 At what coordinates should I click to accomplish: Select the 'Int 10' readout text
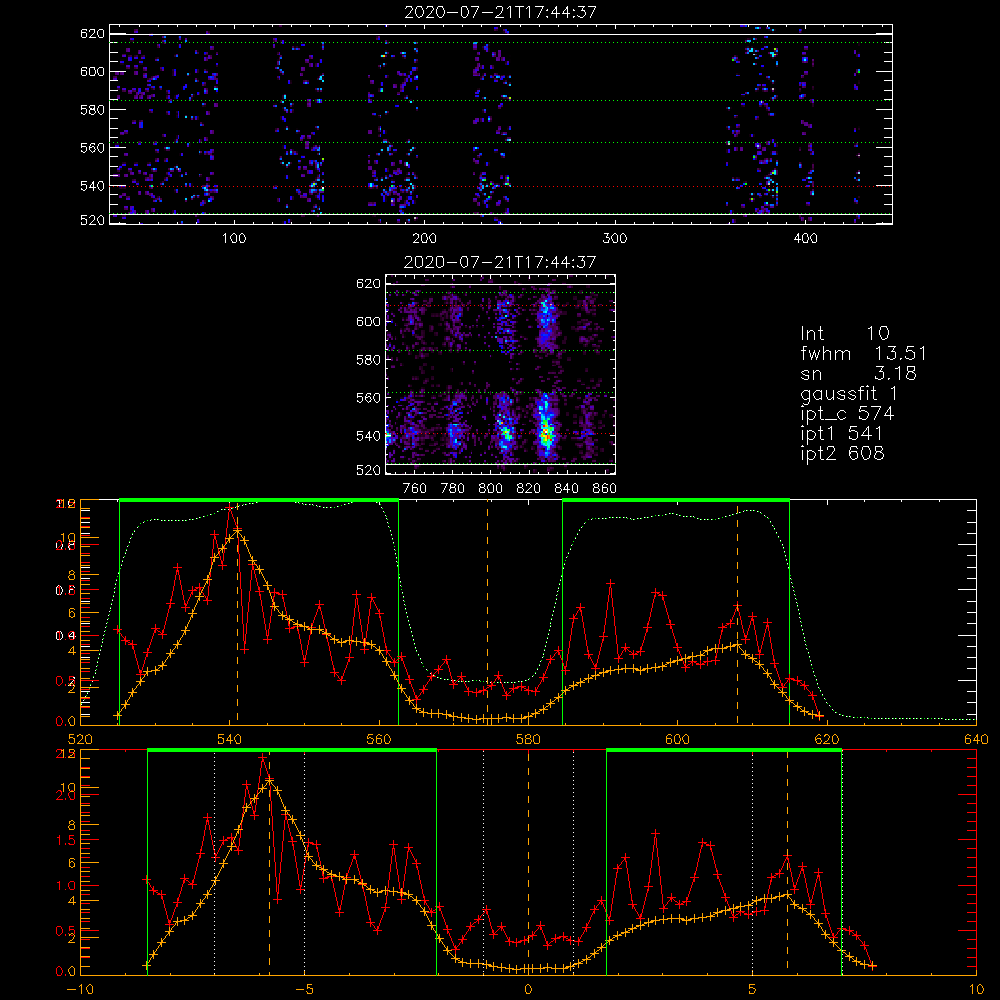pos(844,333)
